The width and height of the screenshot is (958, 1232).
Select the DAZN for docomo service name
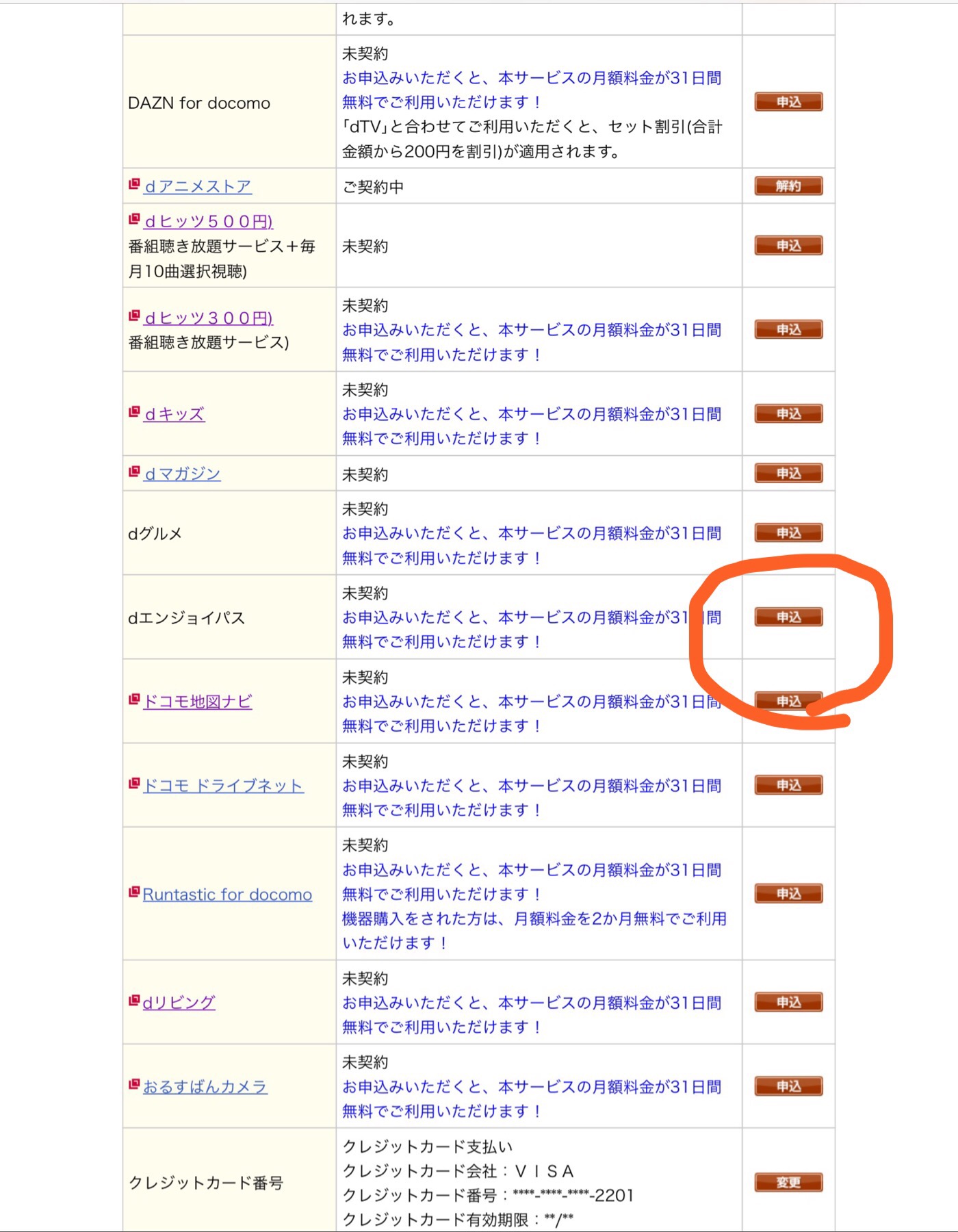click(199, 103)
